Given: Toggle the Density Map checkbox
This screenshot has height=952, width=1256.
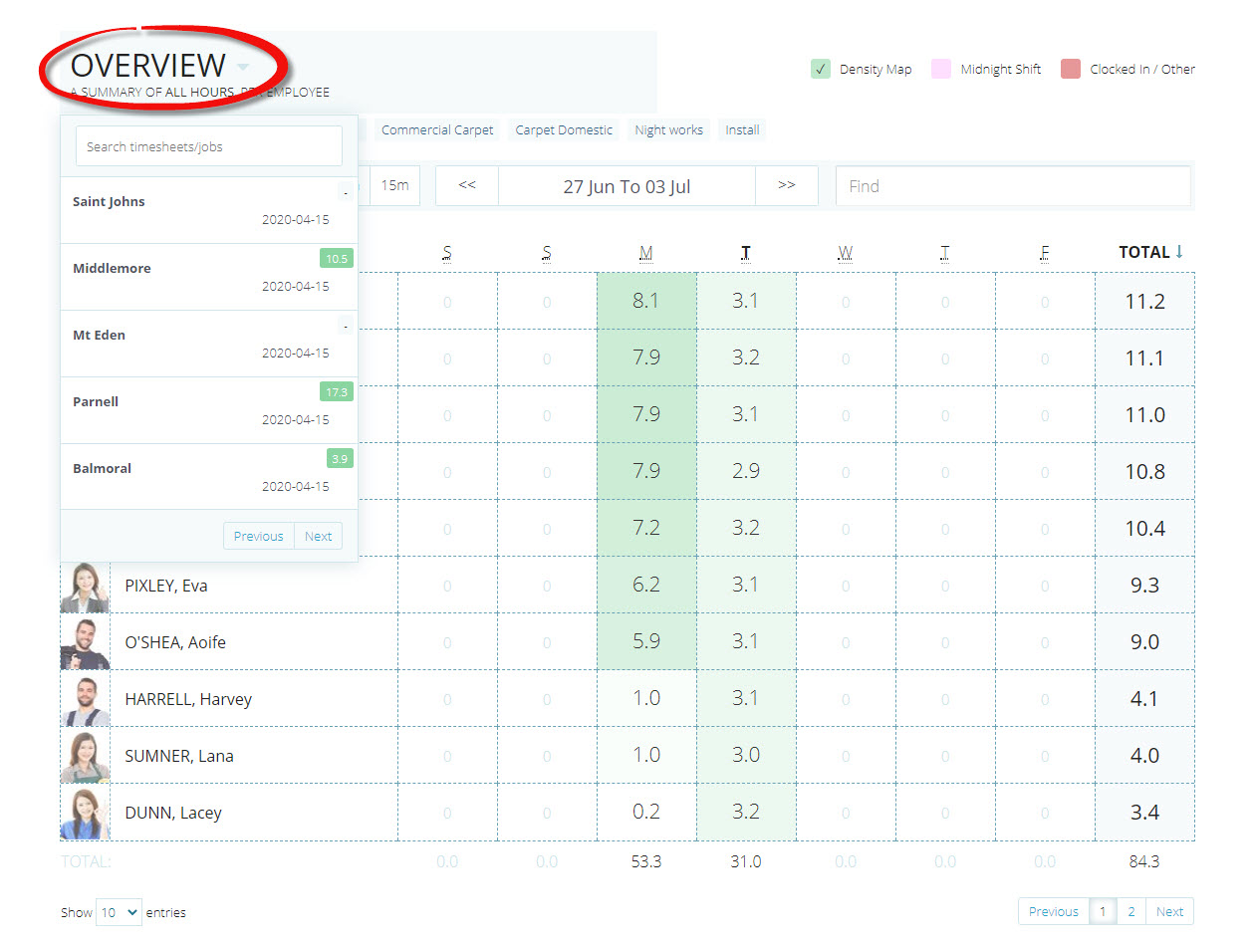Looking at the screenshot, I should click(x=821, y=69).
